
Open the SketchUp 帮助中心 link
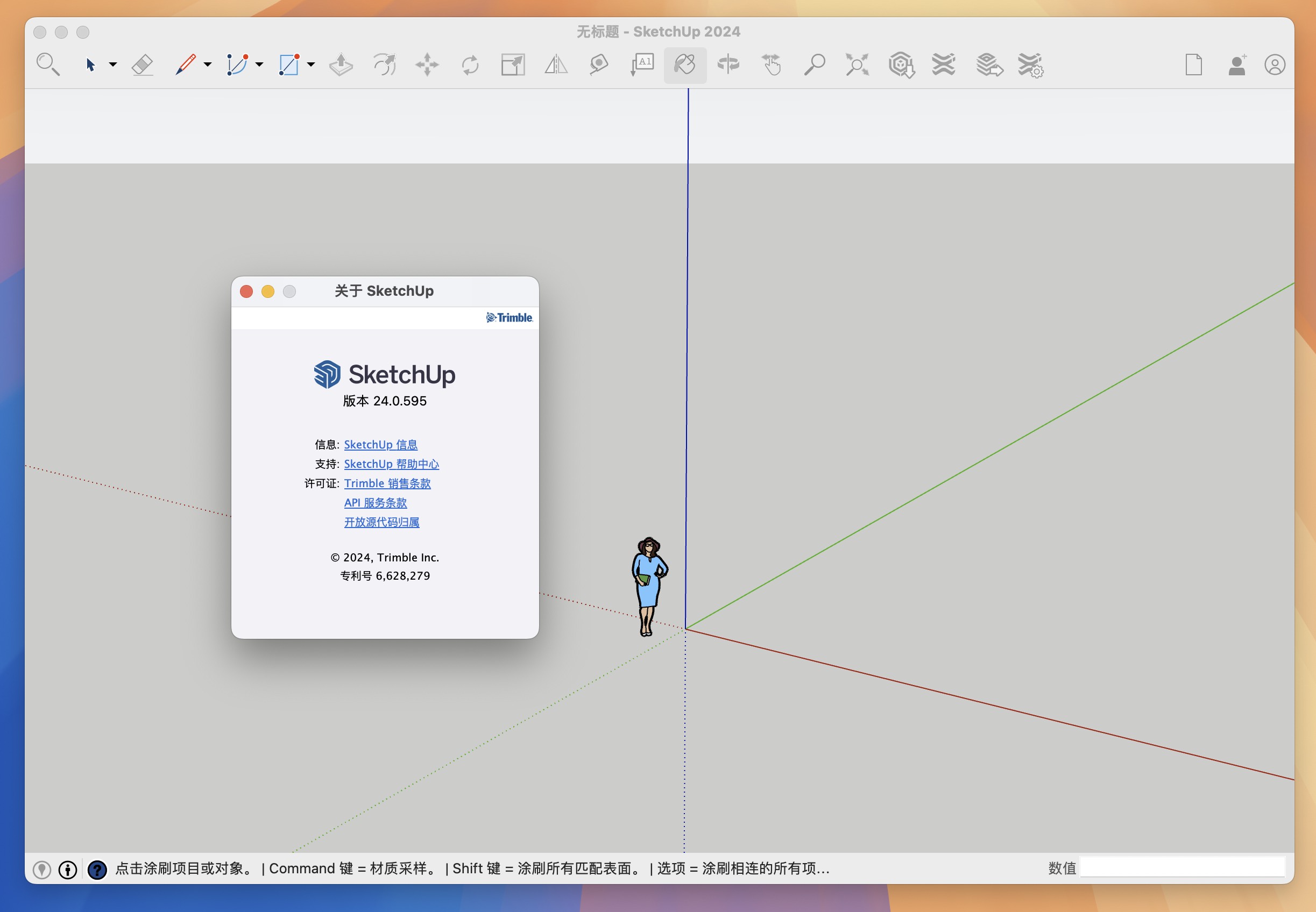pyautogui.click(x=392, y=464)
